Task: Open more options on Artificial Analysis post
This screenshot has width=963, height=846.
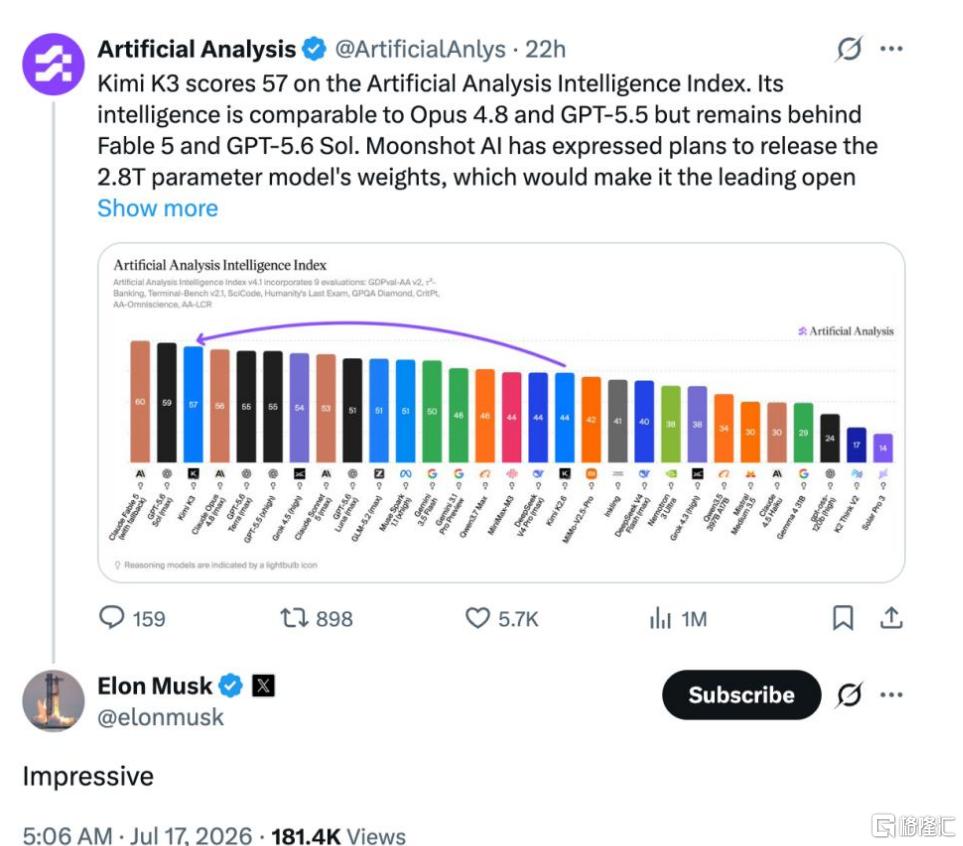Action: [x=891, y=49]
